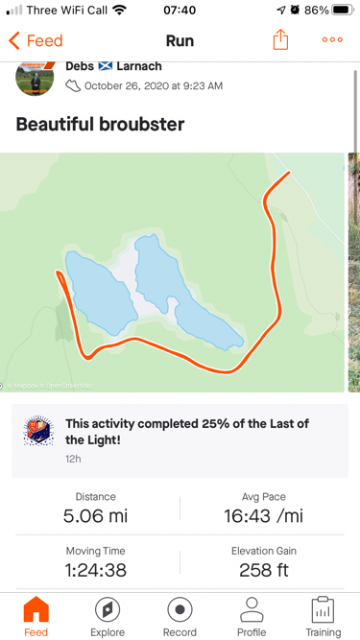The height and width of the screenshot is (640, 360).
Task: Open Debs Larnach's profile avatar
Action: 35,78
